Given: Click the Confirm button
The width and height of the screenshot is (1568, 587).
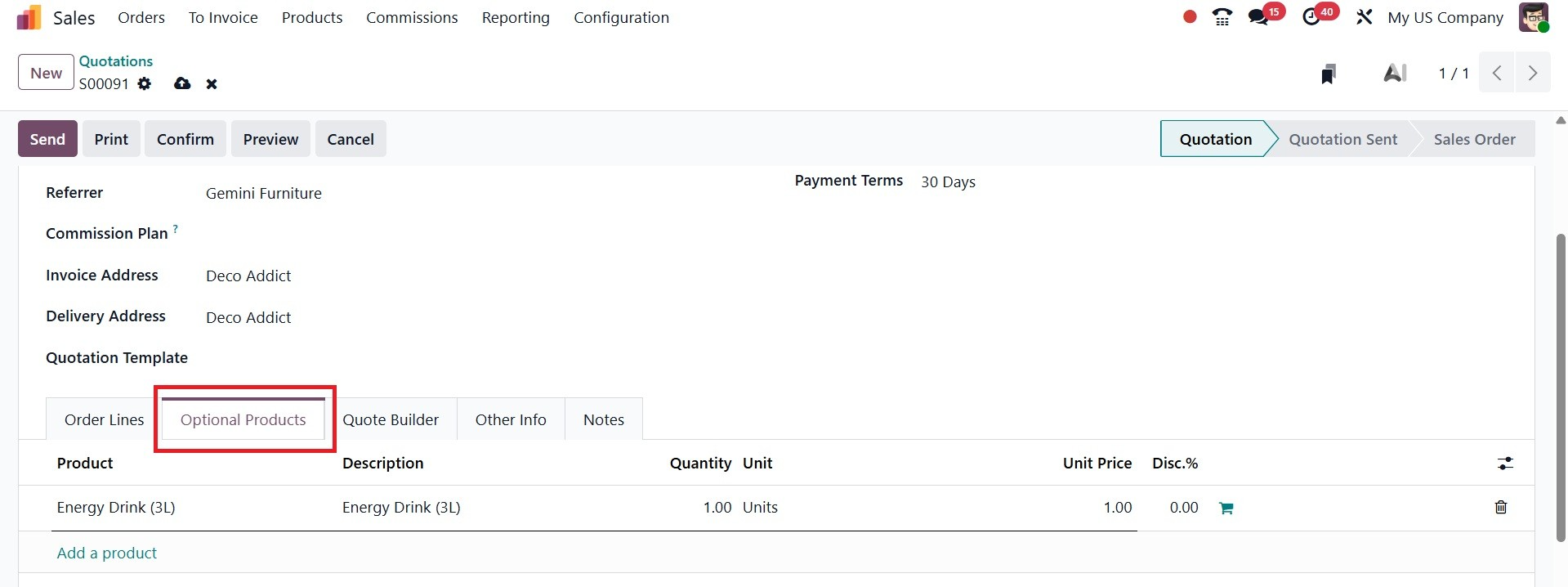Looking at the screenshot, I should click(185, 139).
